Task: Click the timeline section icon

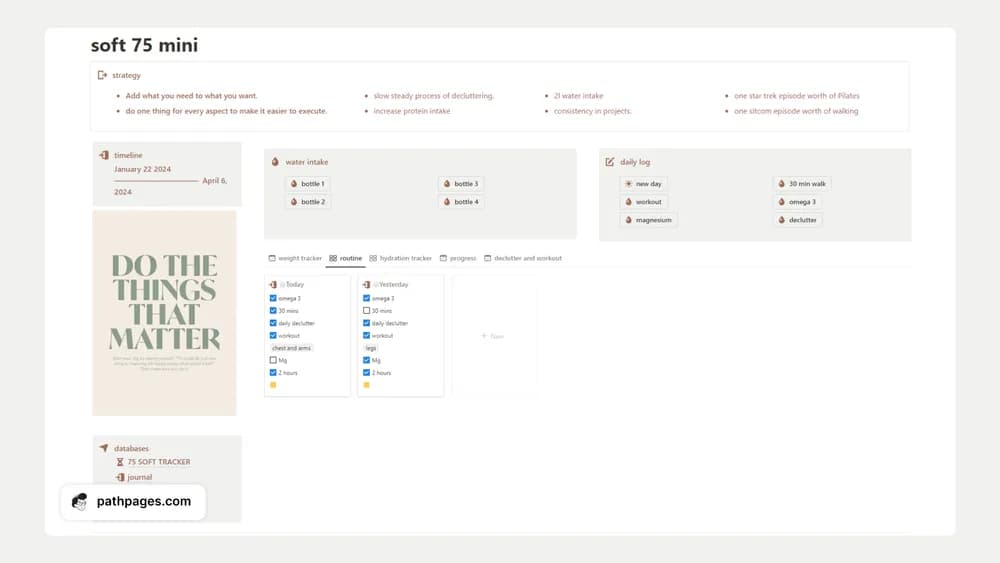Action: coord(104,155)
